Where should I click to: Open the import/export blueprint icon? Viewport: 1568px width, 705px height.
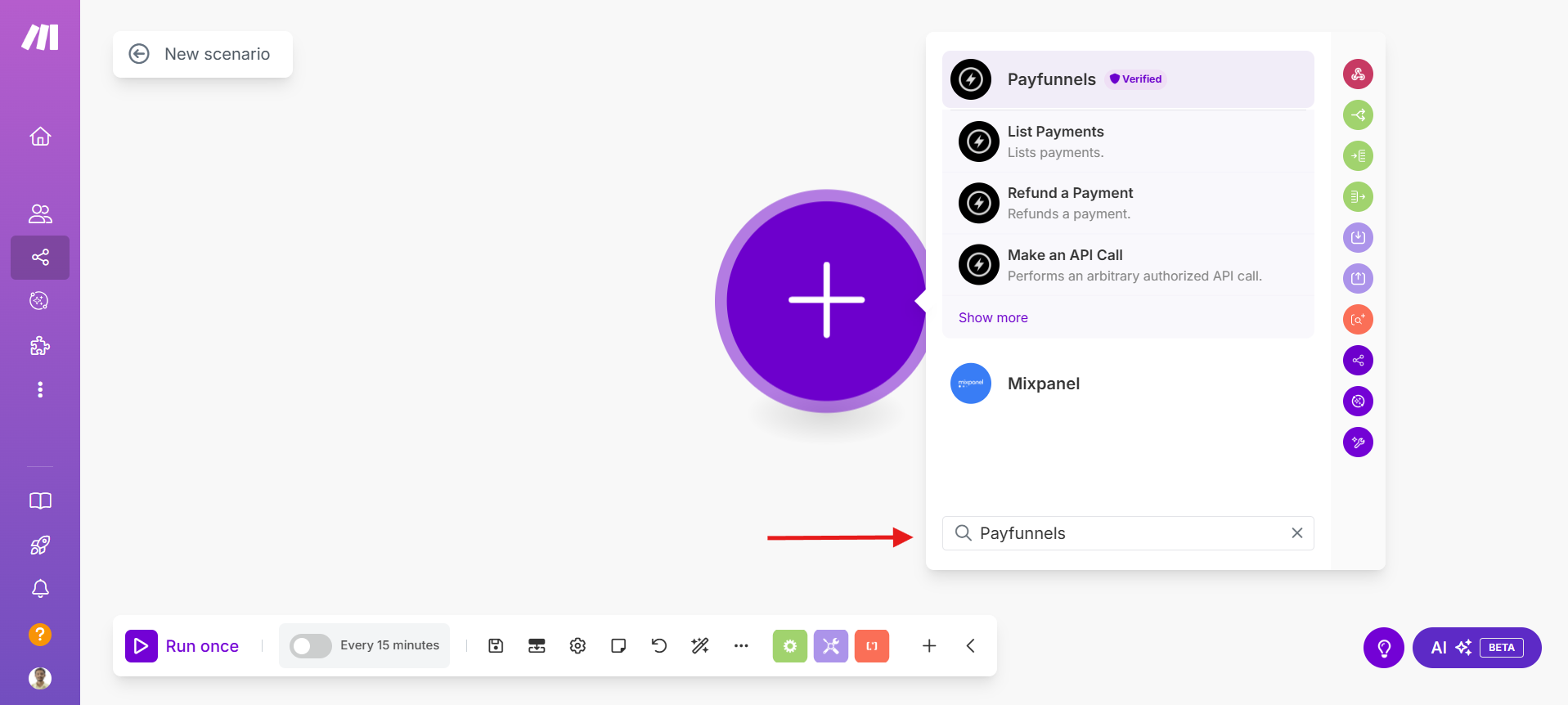tap(537, 646)
